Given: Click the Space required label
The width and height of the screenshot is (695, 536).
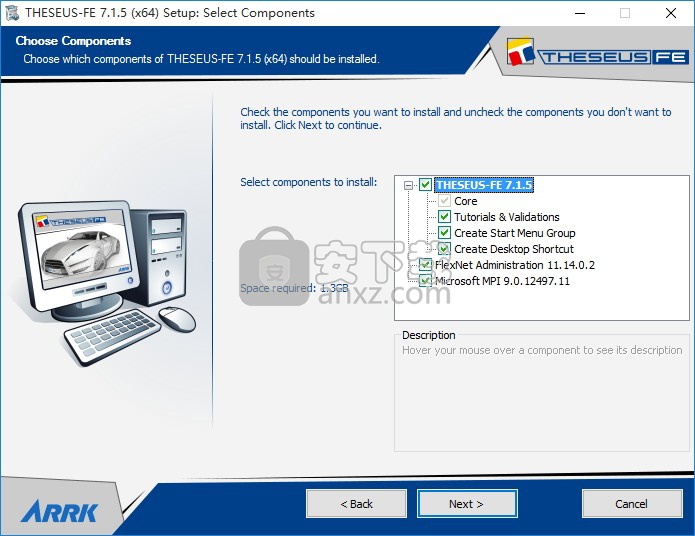Looking at the screenshot, I should point(294,288).
